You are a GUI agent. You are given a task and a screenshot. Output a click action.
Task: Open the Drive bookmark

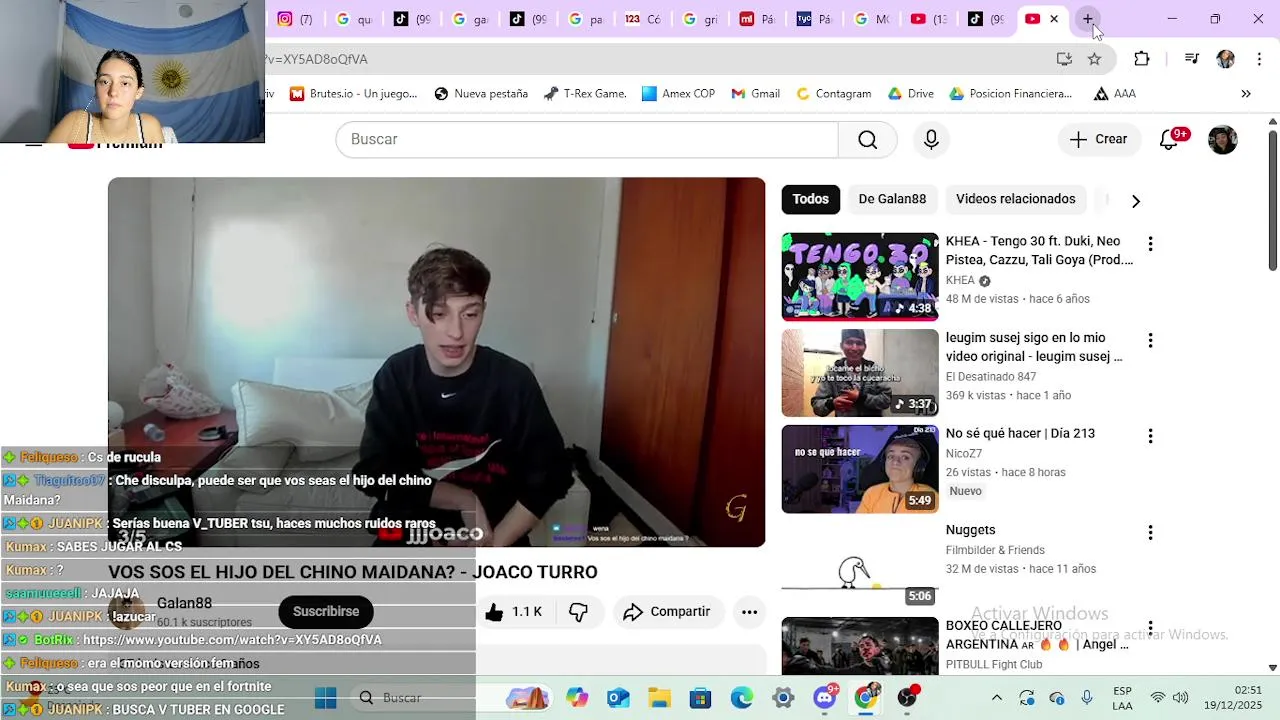pos(910,94)
